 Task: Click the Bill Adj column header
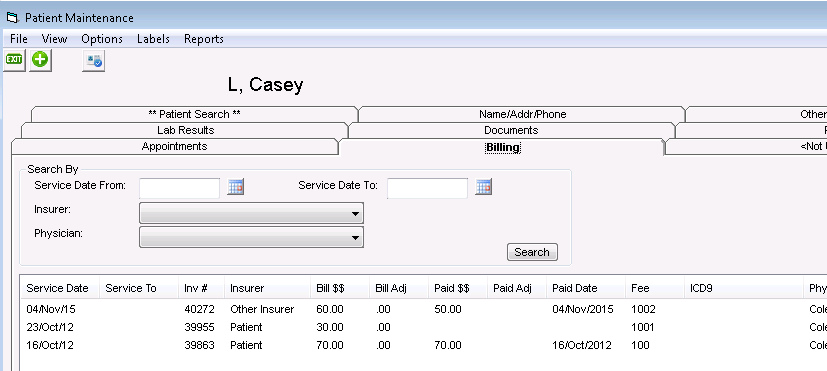point(399,288)
